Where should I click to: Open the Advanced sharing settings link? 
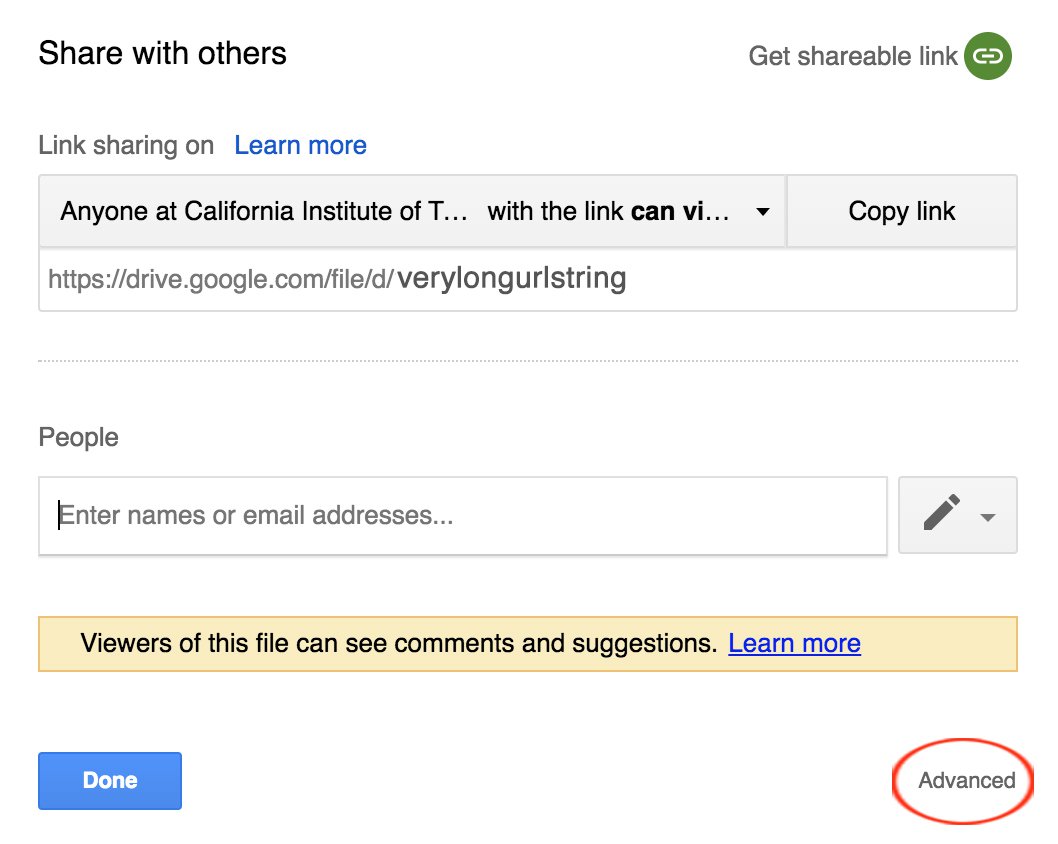coord(966,781)
